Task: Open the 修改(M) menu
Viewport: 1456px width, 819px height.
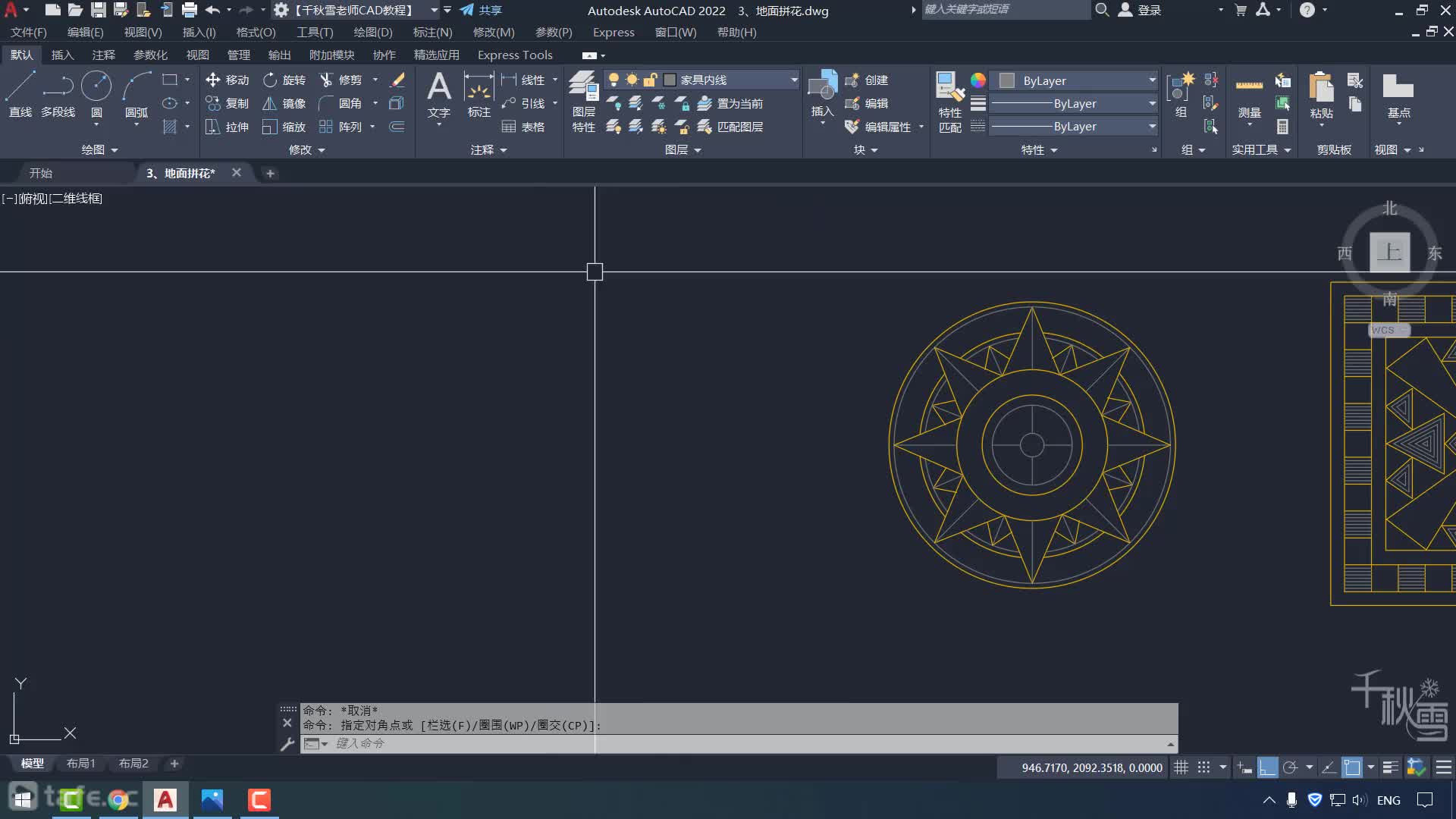Action: (x=494, y=32)
